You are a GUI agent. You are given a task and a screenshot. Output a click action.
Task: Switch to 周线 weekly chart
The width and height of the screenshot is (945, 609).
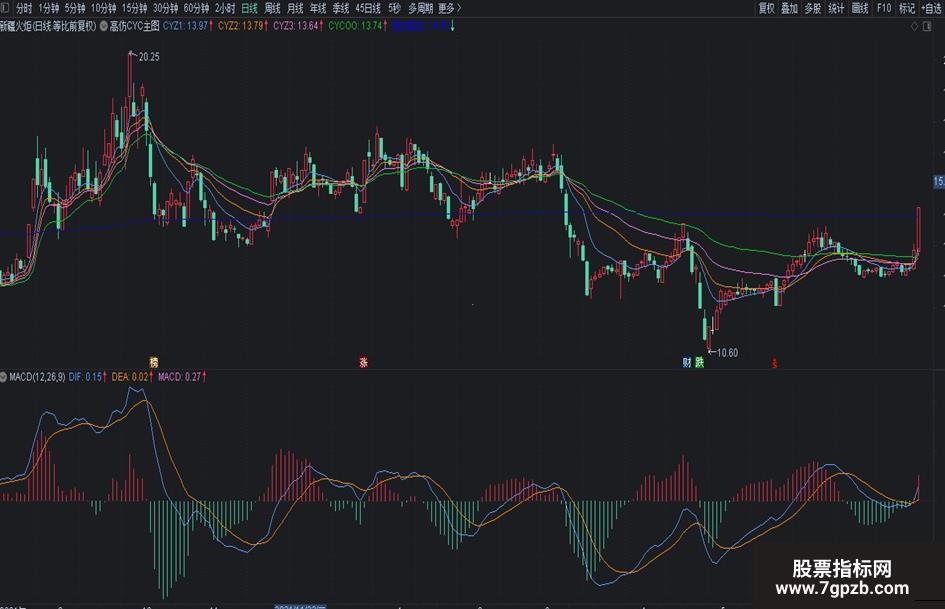pyautogui.click(x=272, y=8)
